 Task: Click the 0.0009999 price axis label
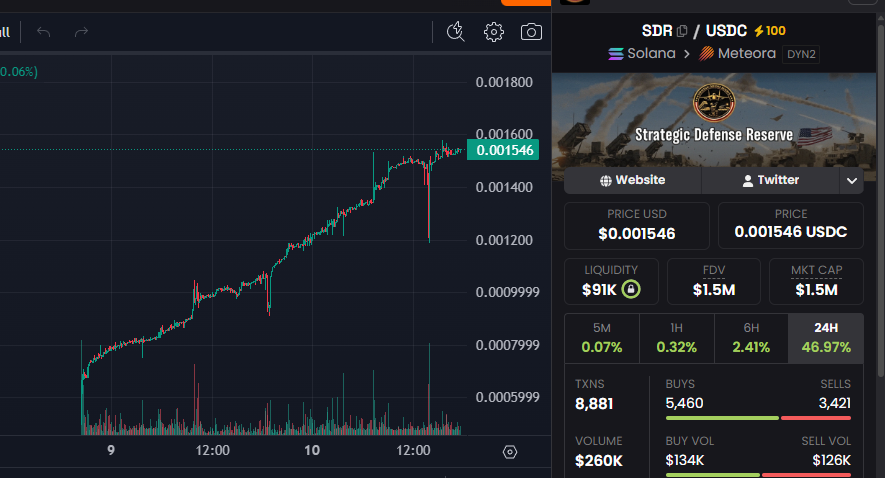click(x=507, y=292)
